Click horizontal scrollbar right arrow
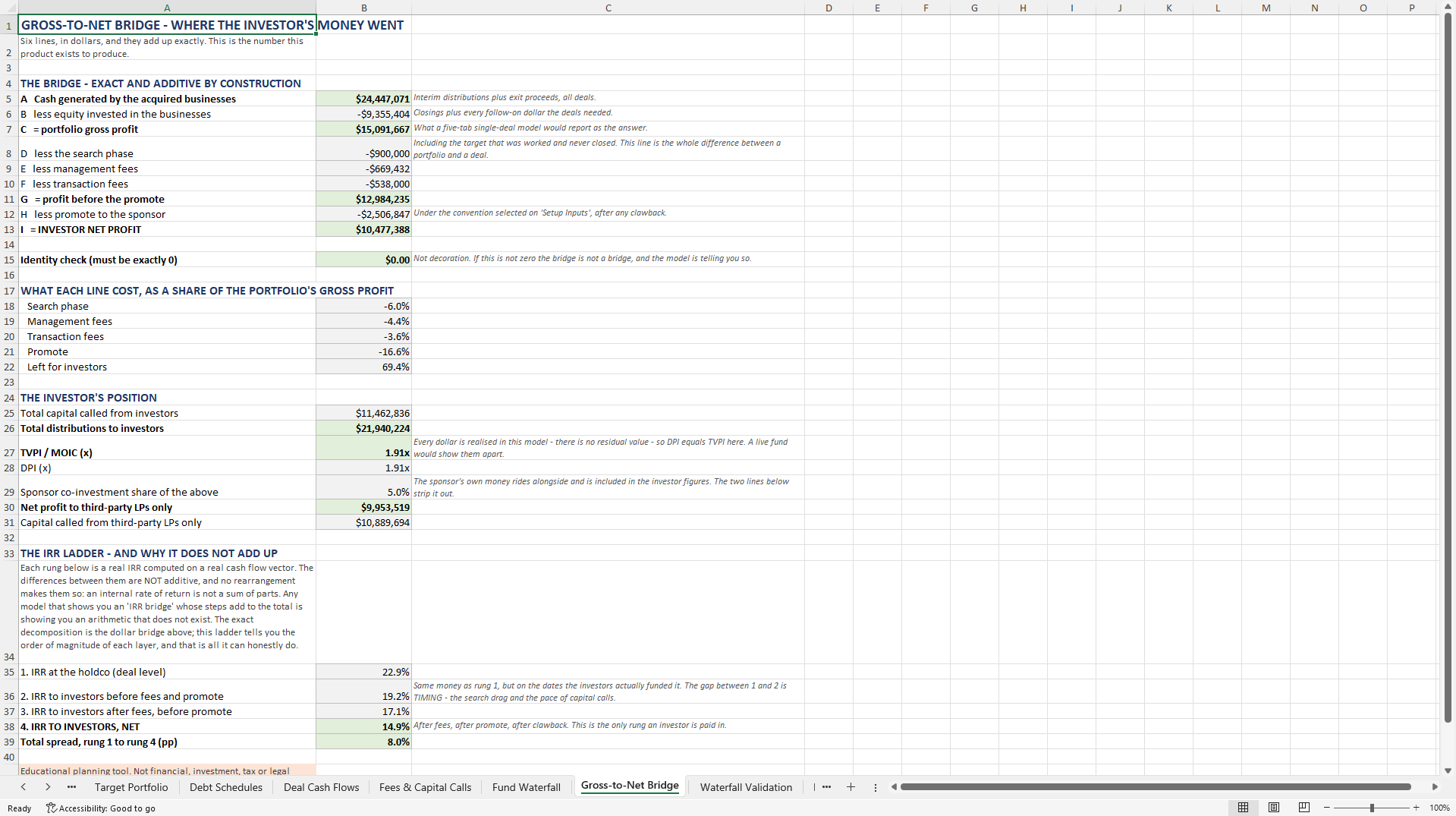Image resolution: width=1456 pixels, height=816 pixels. pyautogui.click(x=1435, y=787)
